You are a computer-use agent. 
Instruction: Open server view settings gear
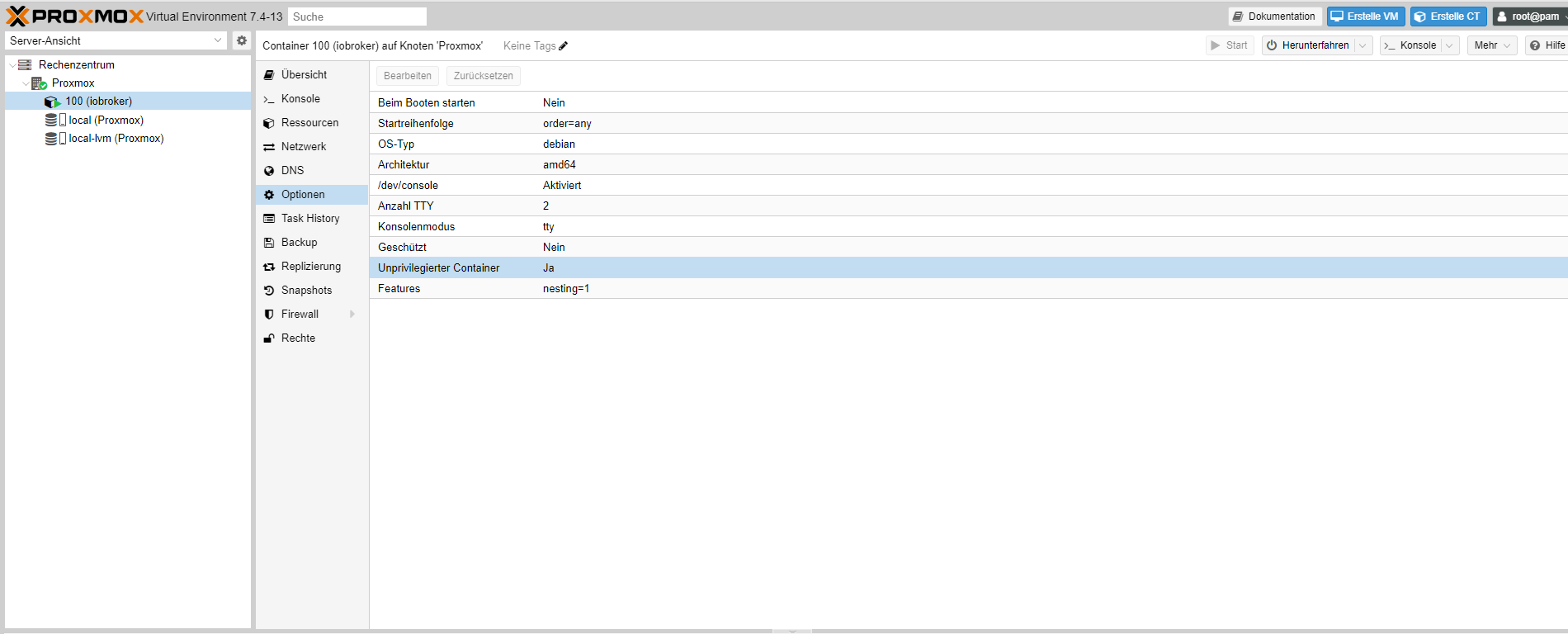(x=242, y=40)
